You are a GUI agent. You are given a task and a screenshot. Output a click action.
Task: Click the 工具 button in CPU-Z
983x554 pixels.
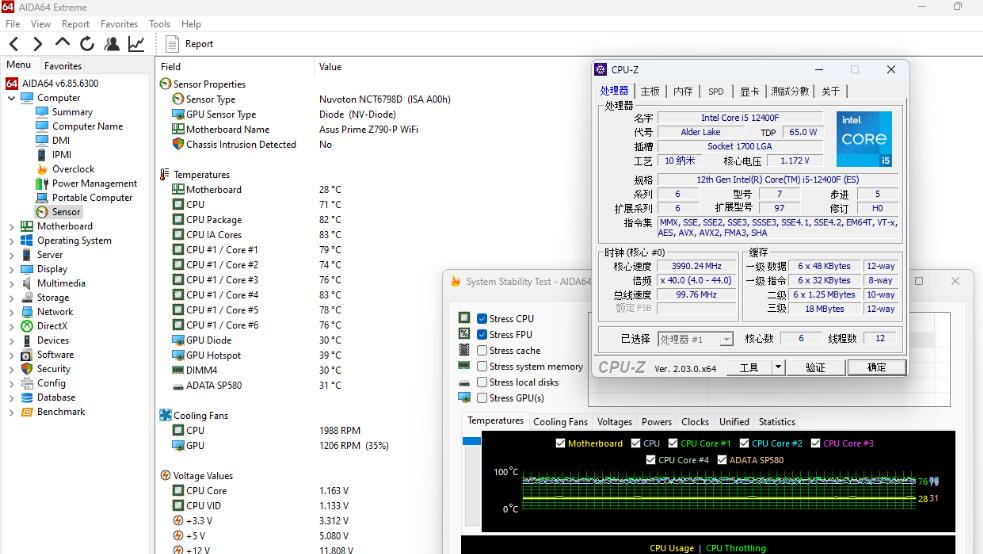[749, 368]
